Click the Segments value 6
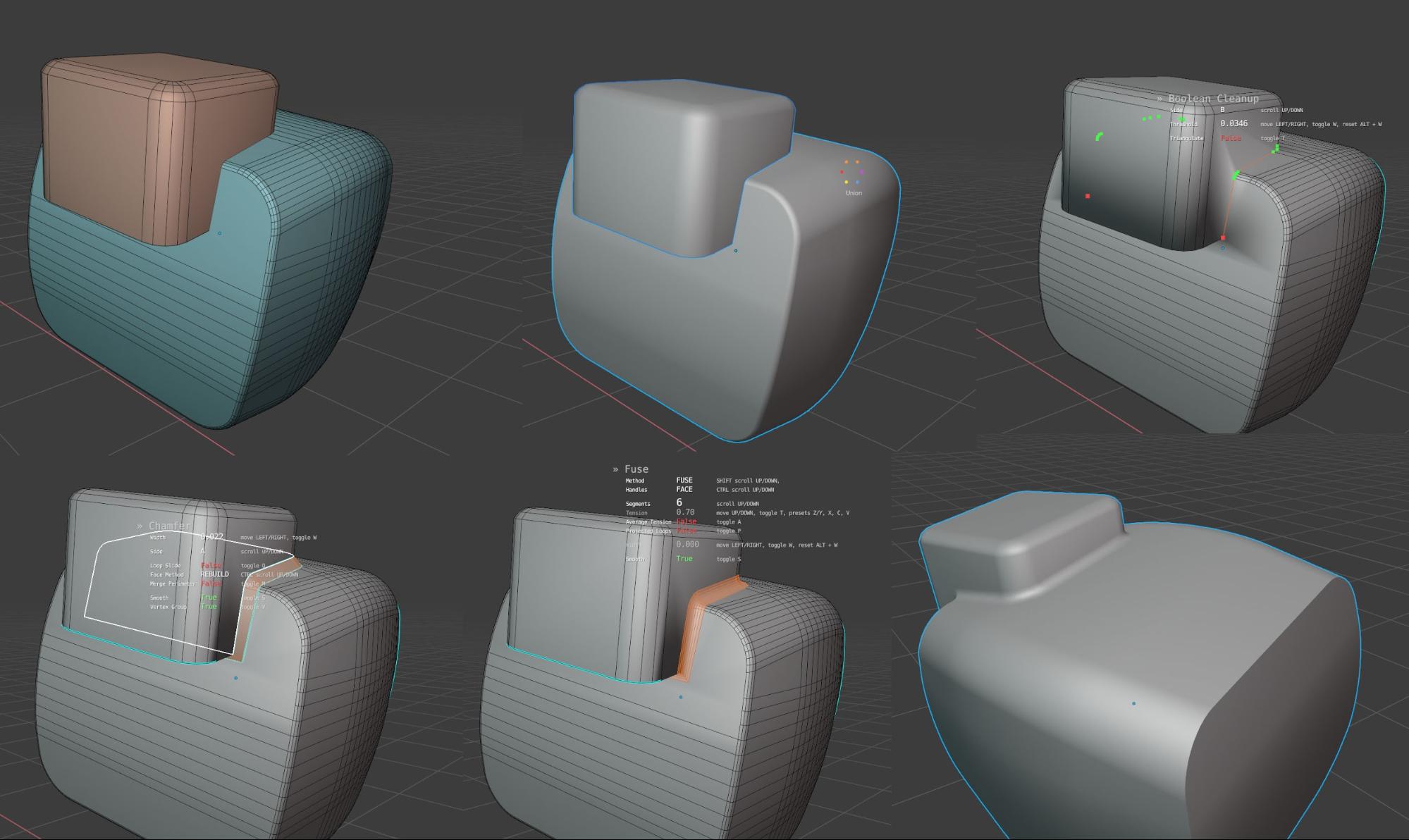 (679, 502)
